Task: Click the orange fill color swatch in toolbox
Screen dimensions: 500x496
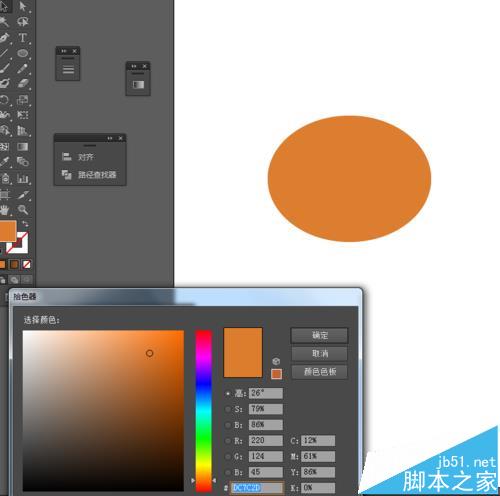Action: (x=7, y=231)
